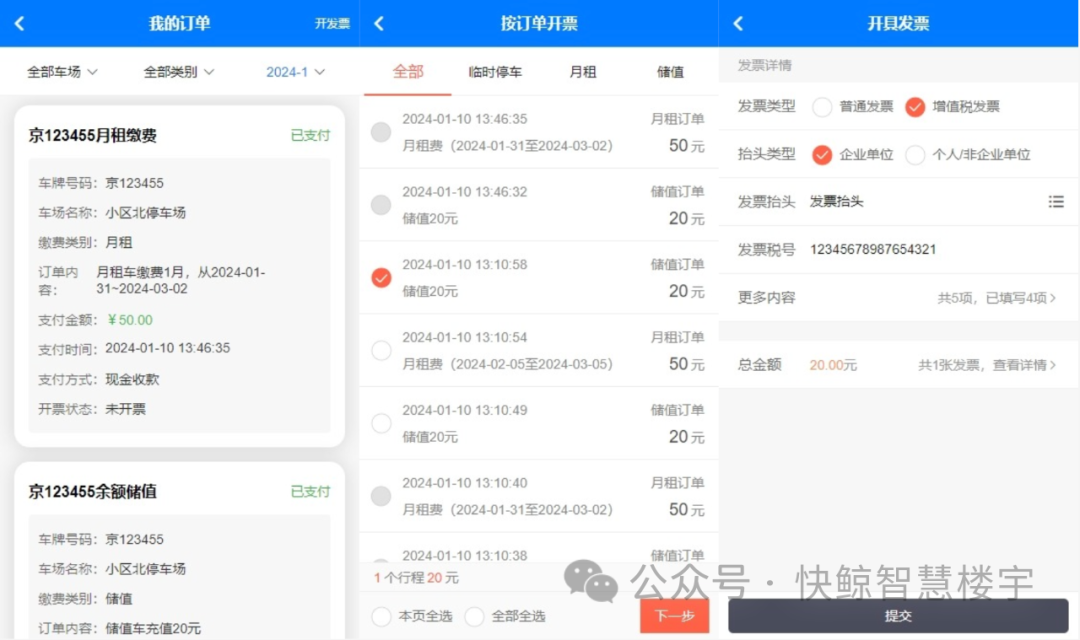The width and height of the screenshot is (1080, 640).
Task: Click payment time 2024-01-10 13:46:35 in card
Action: (167, 348)
